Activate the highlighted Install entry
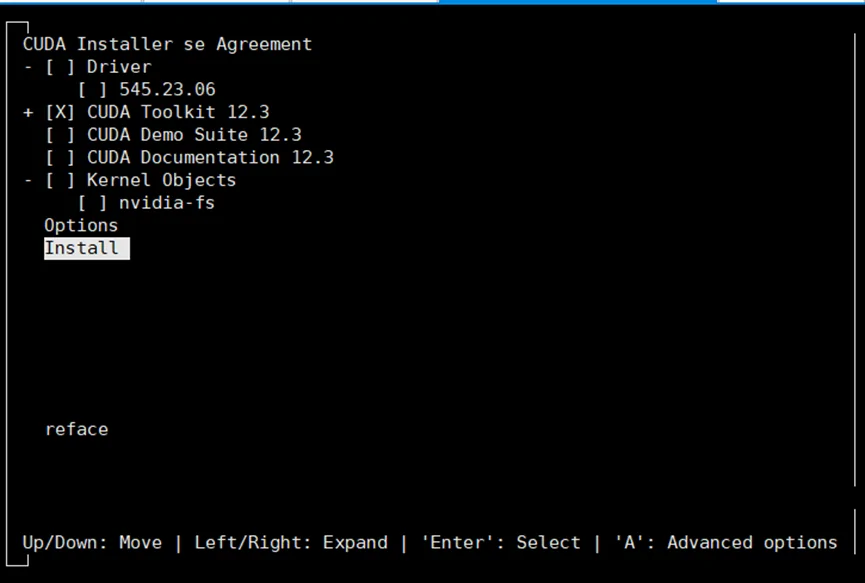 [x=82, y=249]
